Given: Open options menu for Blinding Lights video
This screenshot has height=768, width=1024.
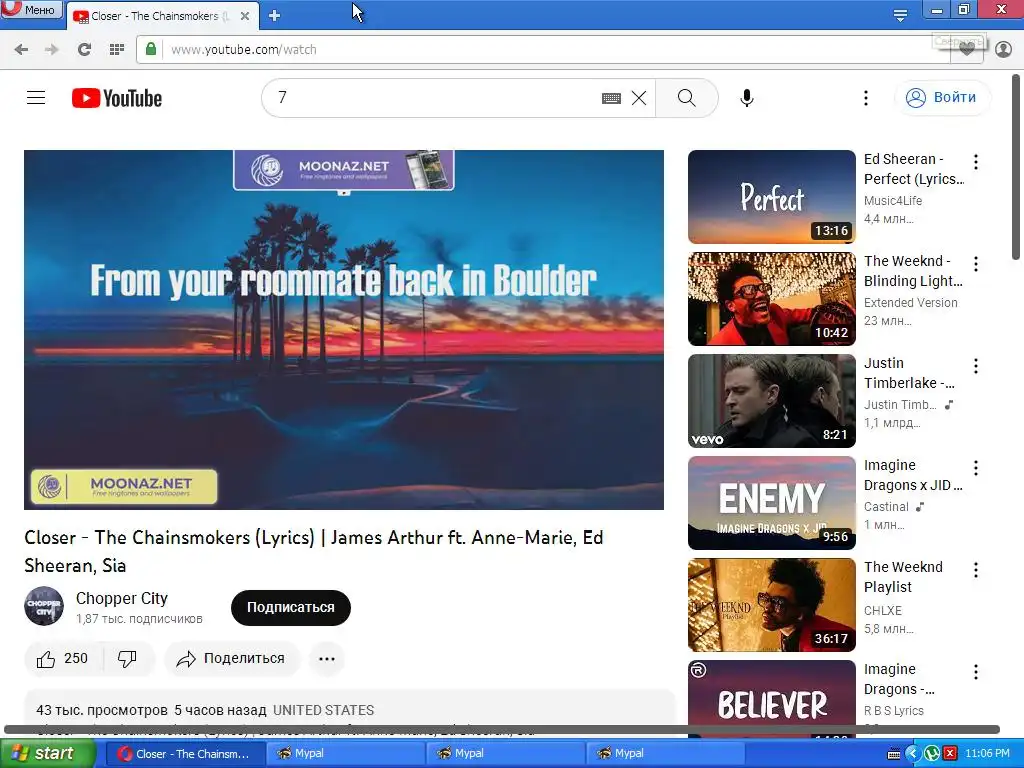Looking at the screenshot, I should pyautogui.click(x=976, y=264).
